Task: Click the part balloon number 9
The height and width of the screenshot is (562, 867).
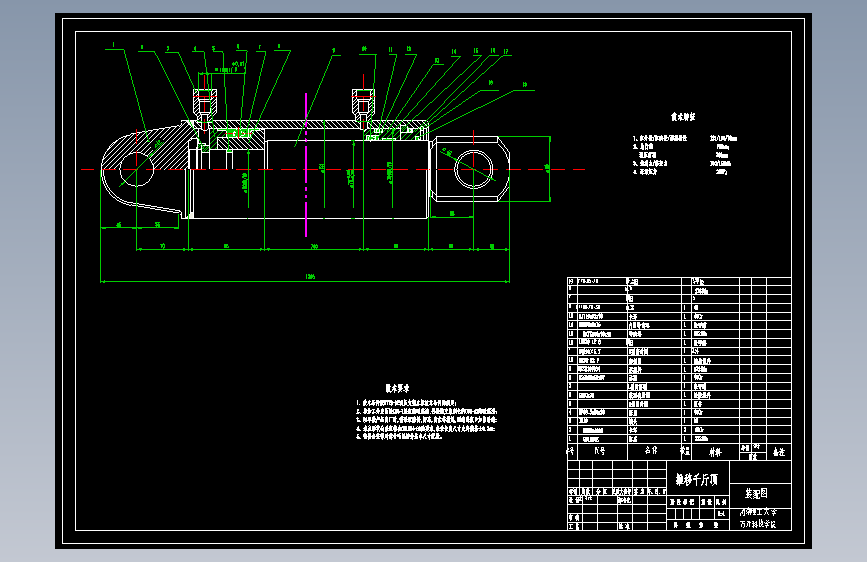Action: pyautogui.click(x=333, y=50)
